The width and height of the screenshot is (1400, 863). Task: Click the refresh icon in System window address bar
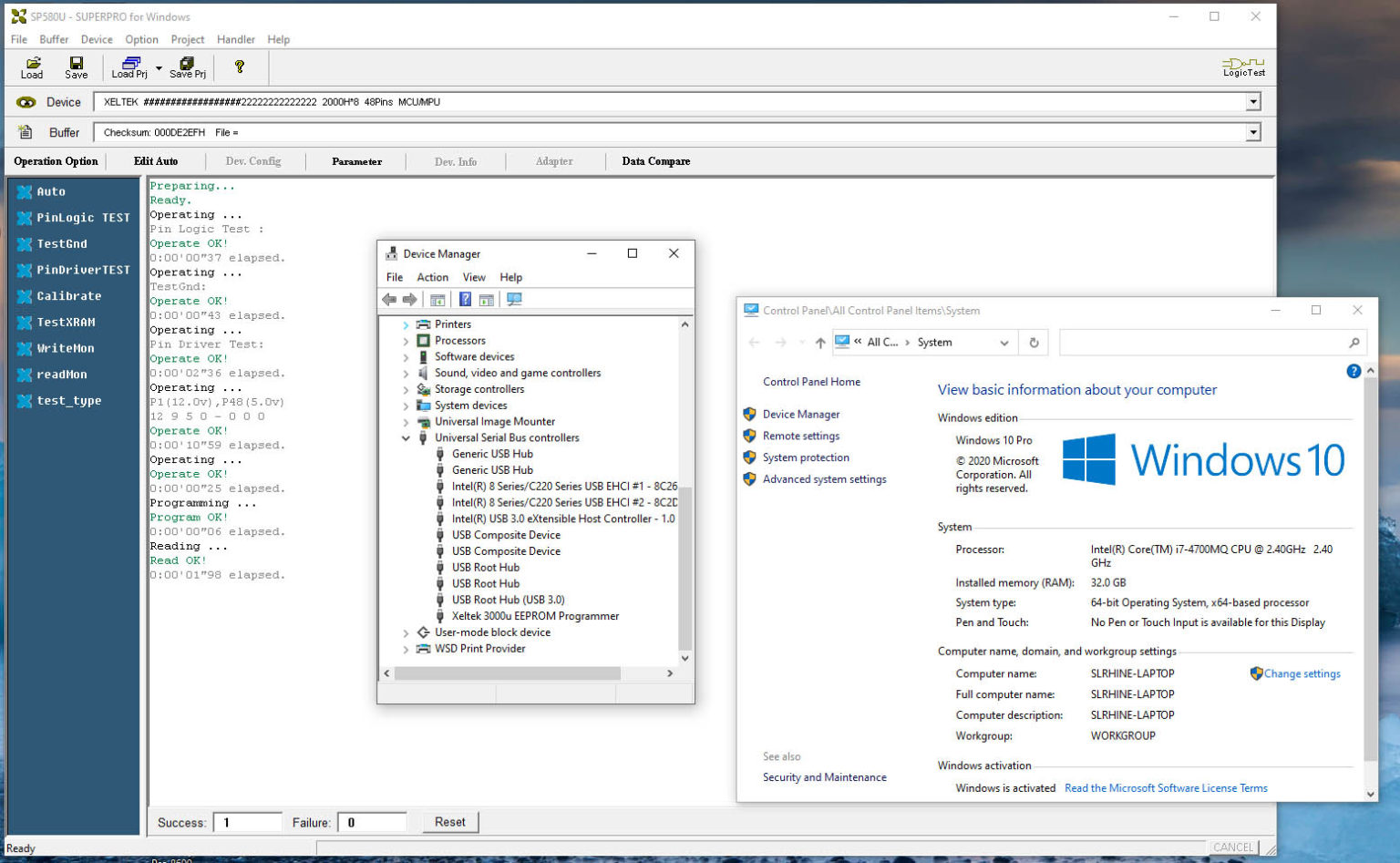tap(1034, 343)
